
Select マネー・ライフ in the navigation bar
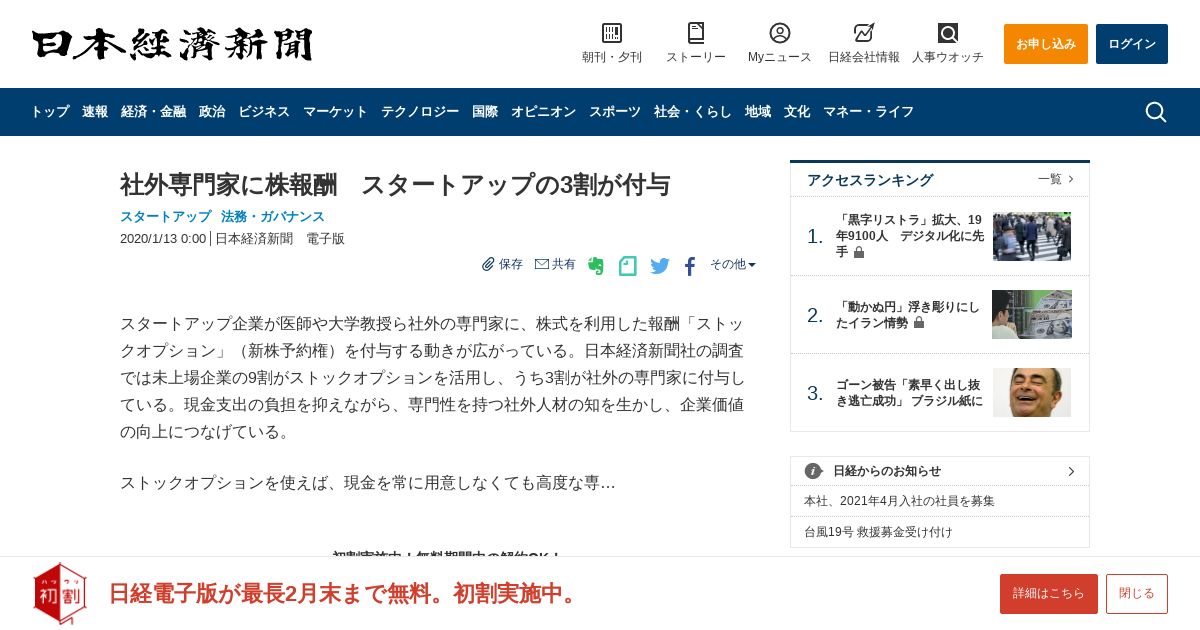click(x=868, y=112)
